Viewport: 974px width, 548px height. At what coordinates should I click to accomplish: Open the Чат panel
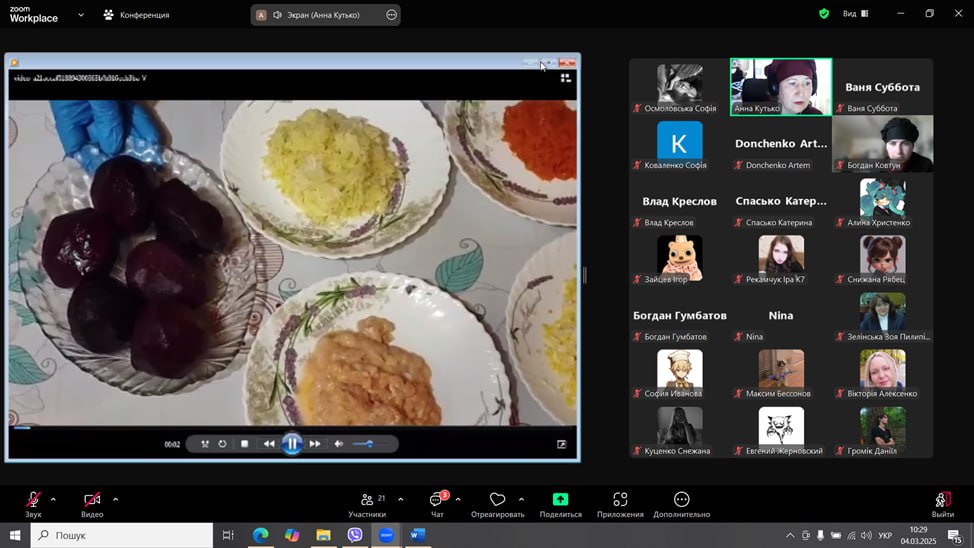(x=437, y=500)
